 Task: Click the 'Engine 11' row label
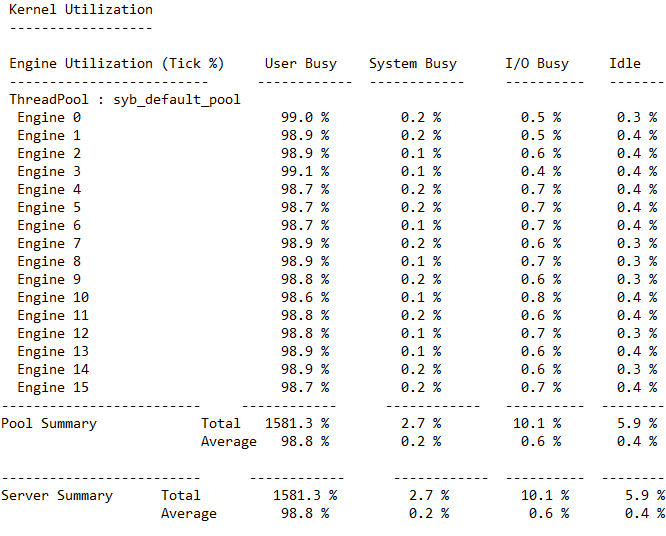(53, 316)
